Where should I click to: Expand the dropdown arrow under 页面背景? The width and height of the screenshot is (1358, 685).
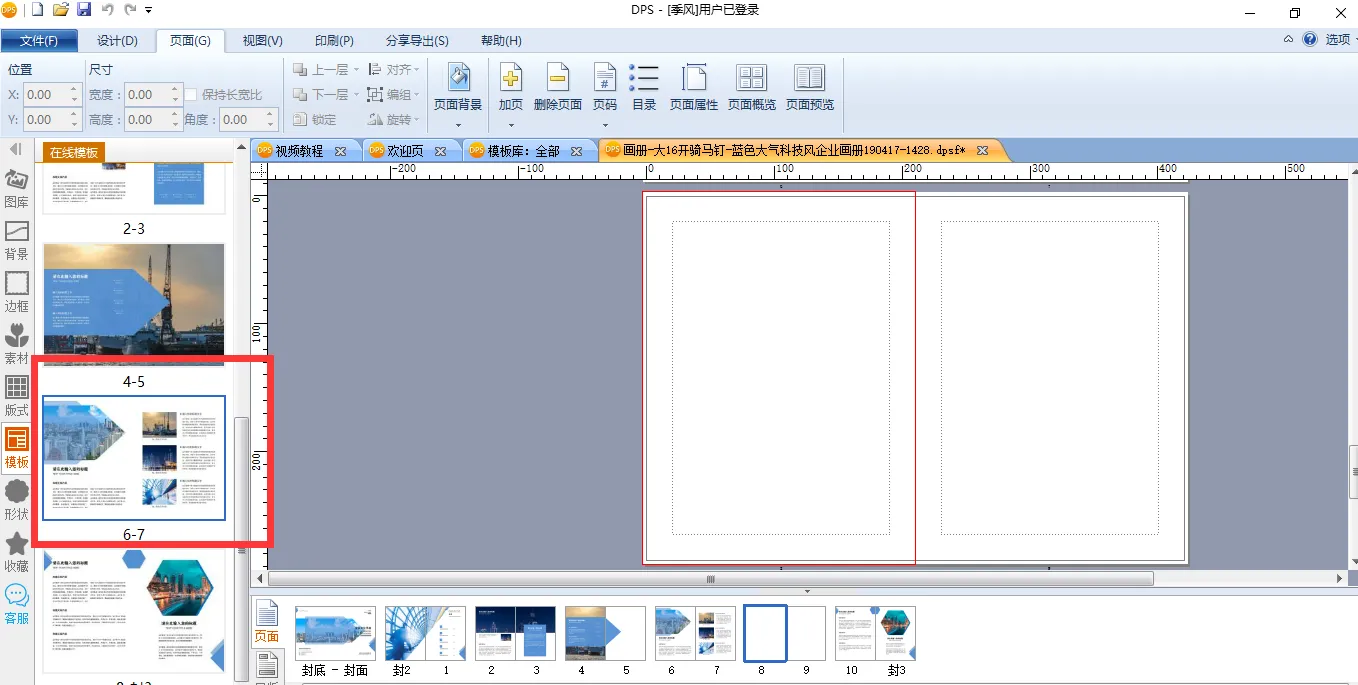[458, 125]
